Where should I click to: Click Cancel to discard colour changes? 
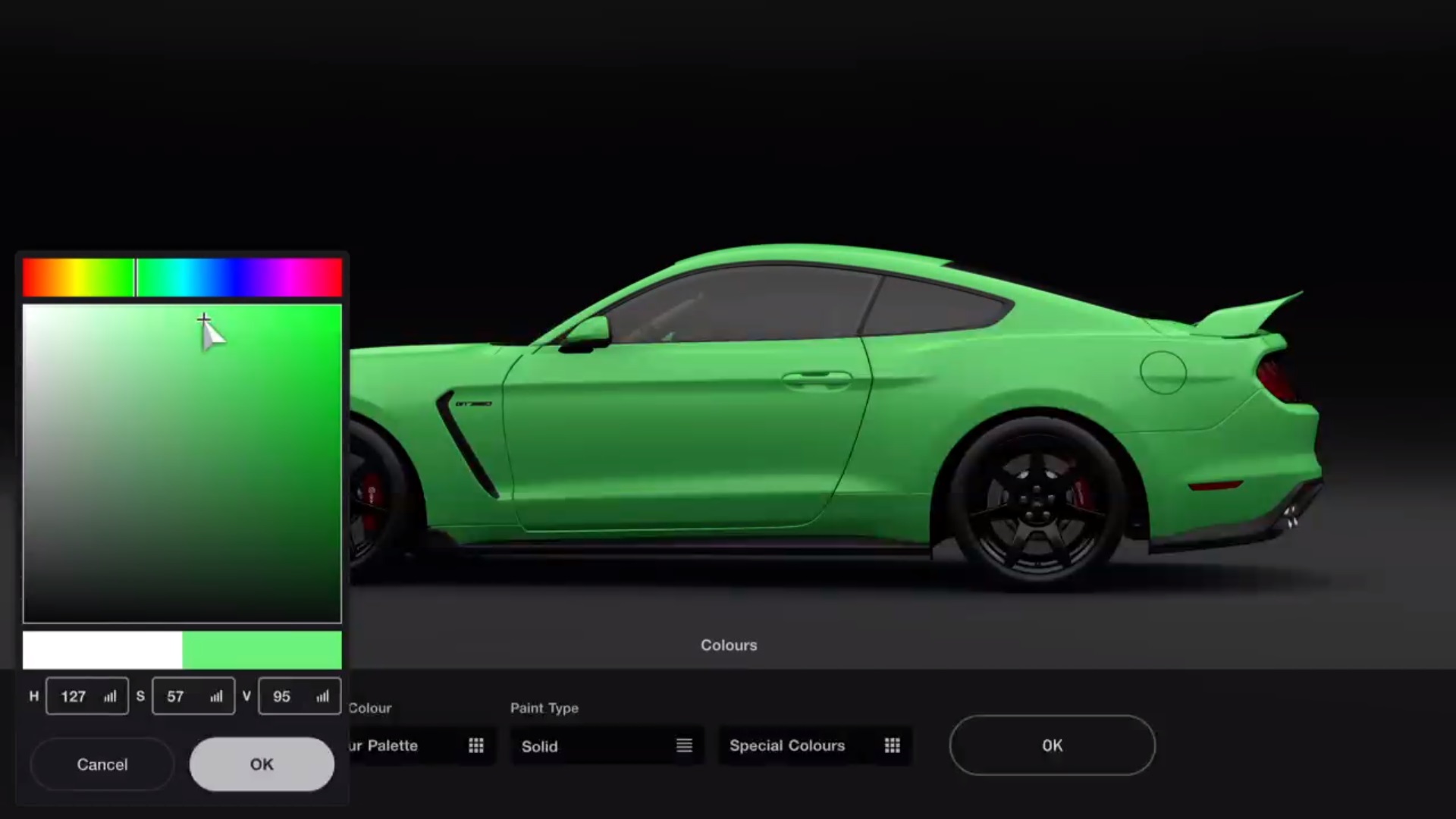click(102, 764)
